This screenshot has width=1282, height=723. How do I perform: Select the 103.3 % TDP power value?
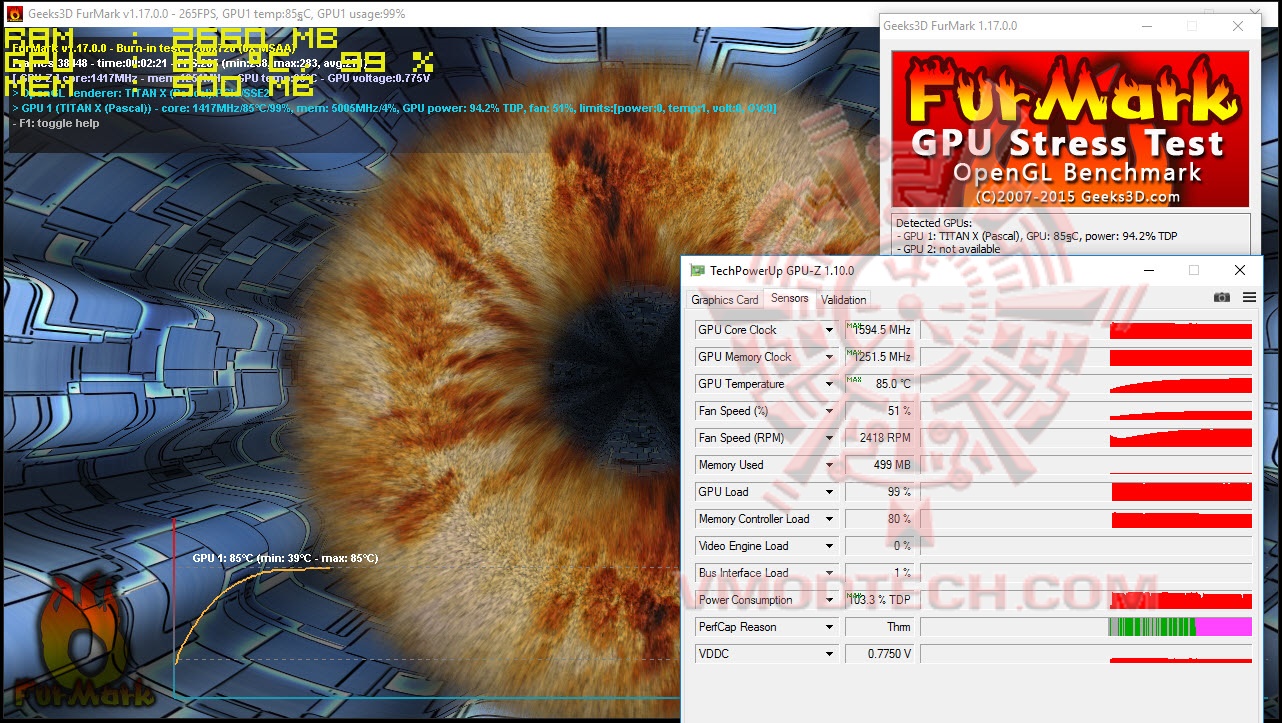click(x=880, y=600)
